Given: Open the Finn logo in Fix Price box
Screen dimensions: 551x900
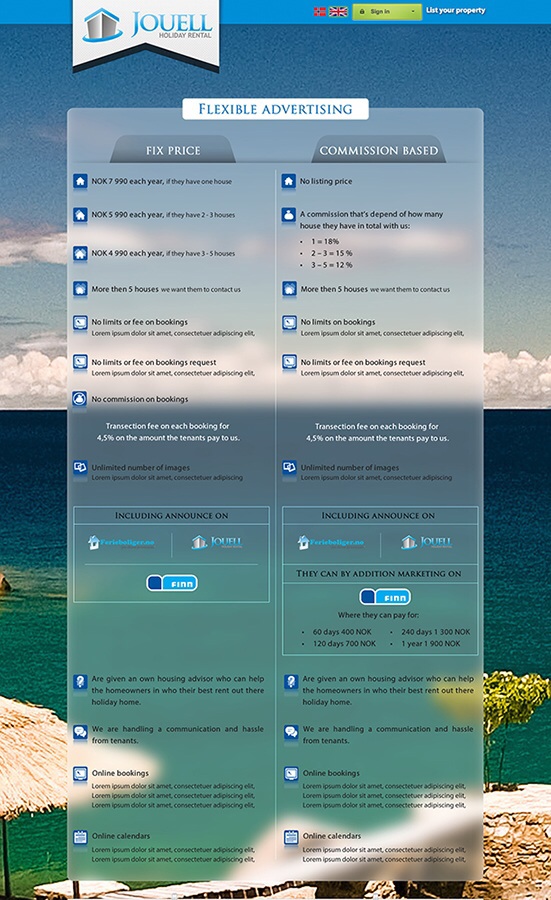Looking at the screenshot, I should pos(172,583).
